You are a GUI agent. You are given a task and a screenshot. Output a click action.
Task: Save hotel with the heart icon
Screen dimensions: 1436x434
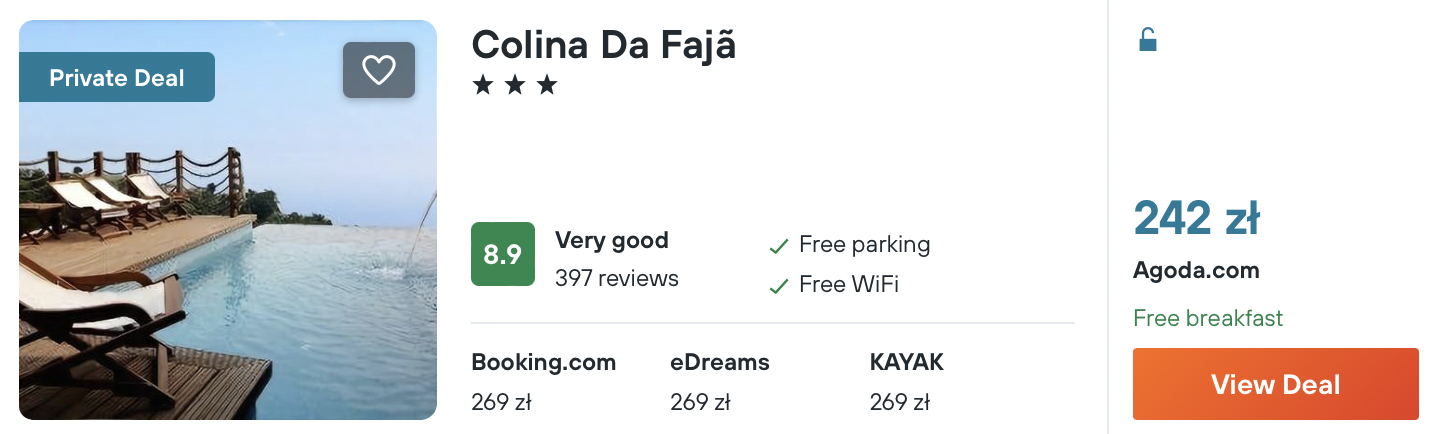(x=378, y=70)
